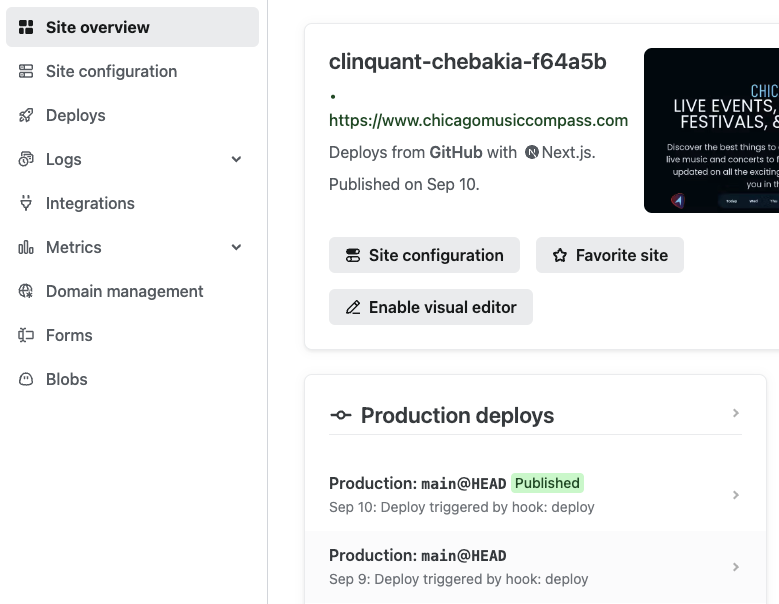Image resolution: width=779 pixels, height=604 pixels.
Task: Open the Production deploys heading
Action: point(457,415)
